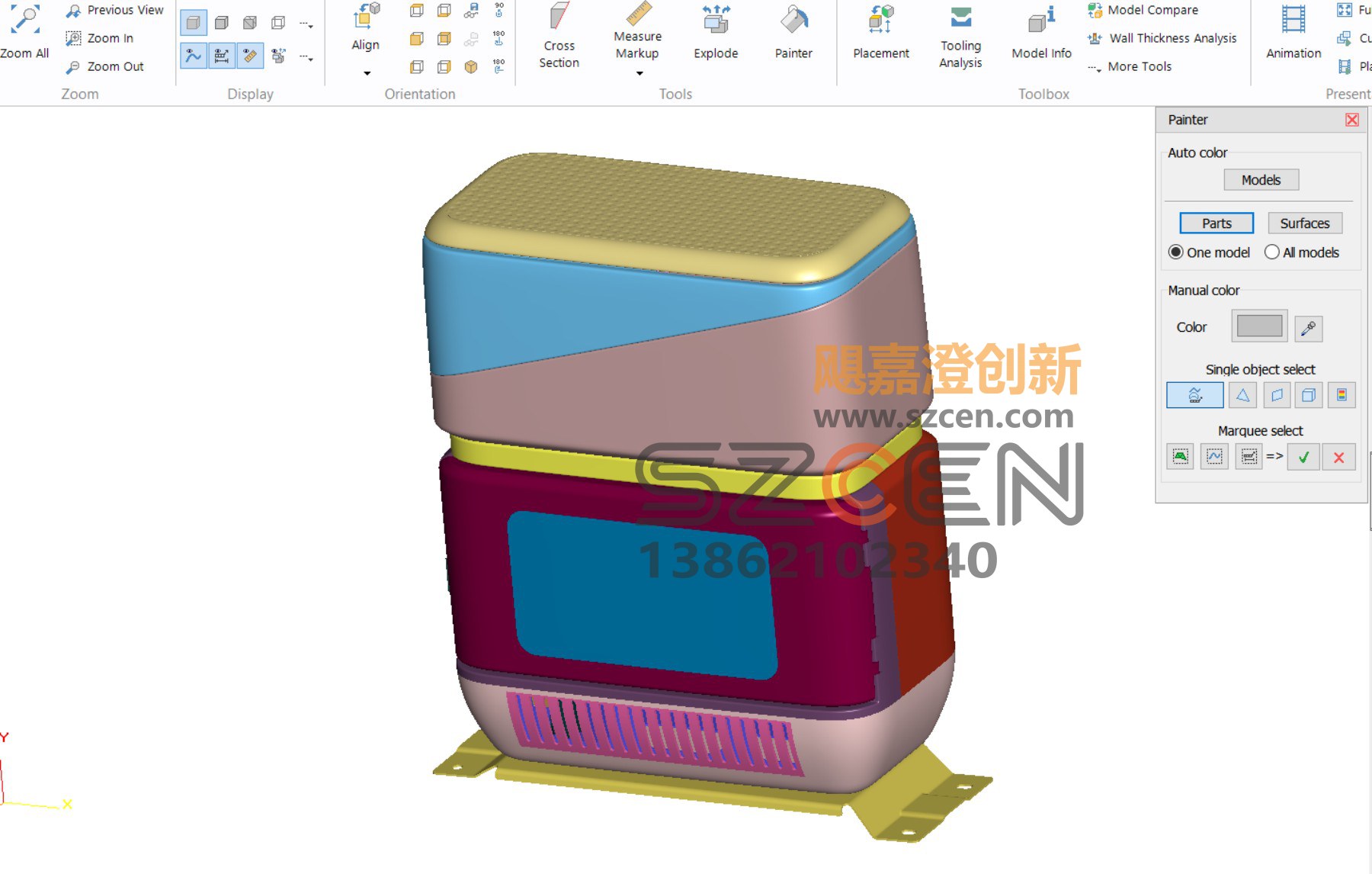Close the Painter panel

point(1352,120)
